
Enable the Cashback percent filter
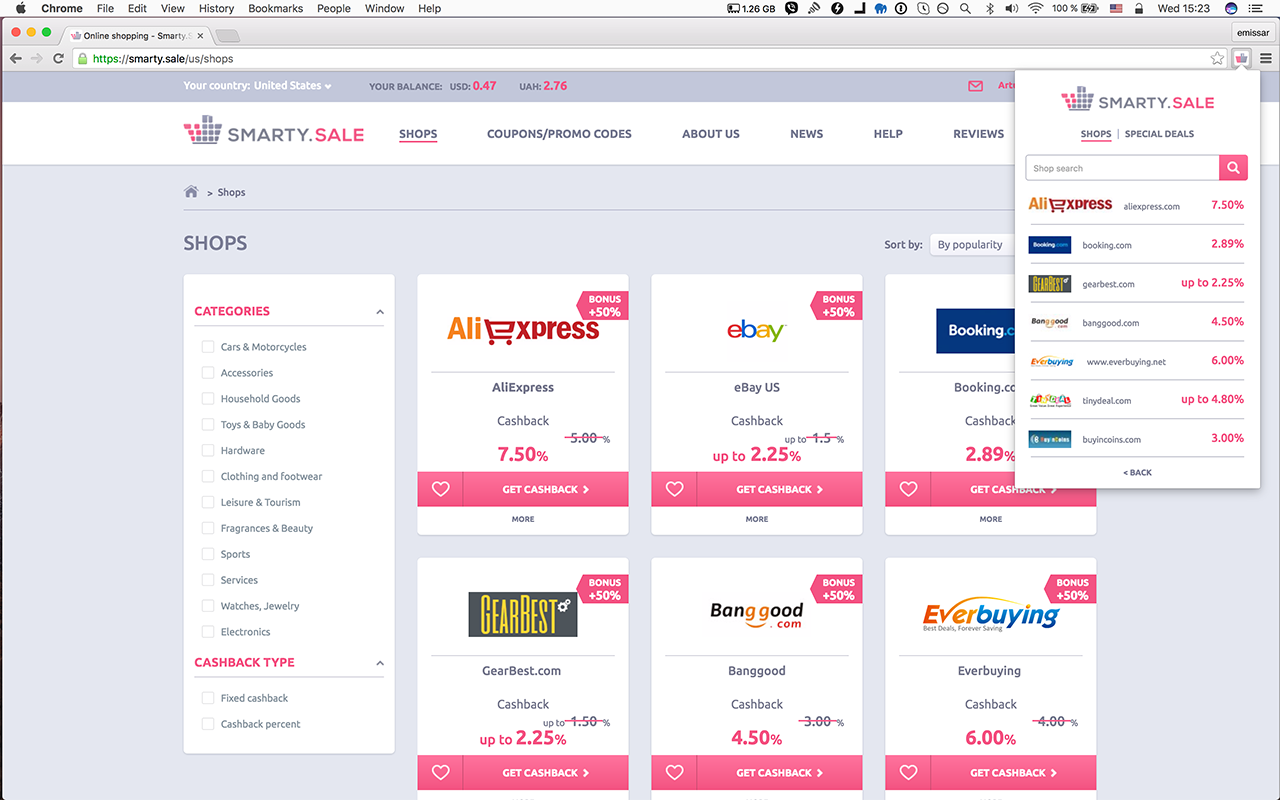tap(208, 724)
